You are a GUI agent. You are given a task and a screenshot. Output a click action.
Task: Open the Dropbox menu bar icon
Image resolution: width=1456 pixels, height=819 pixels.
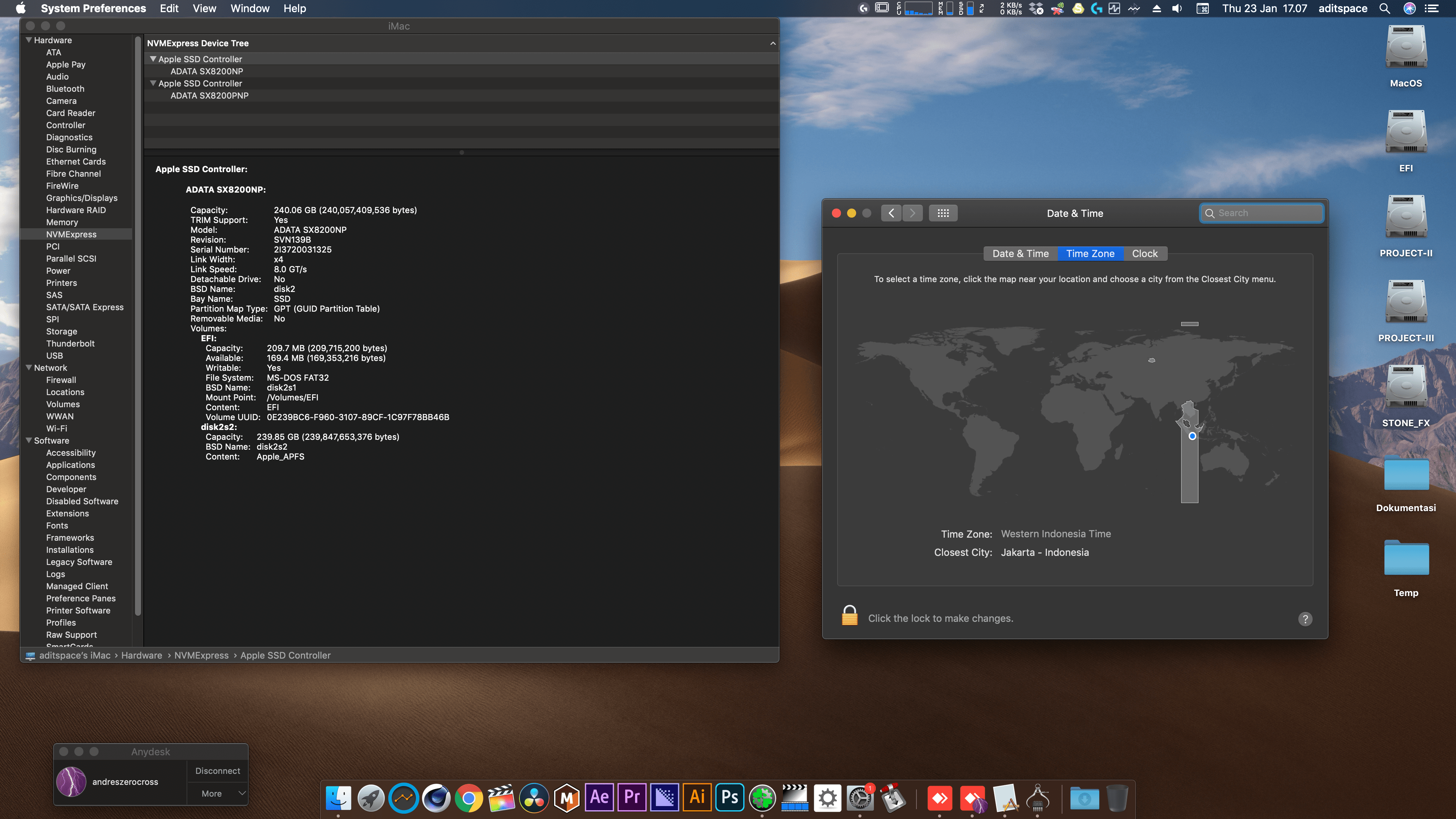click(1036, 8)
